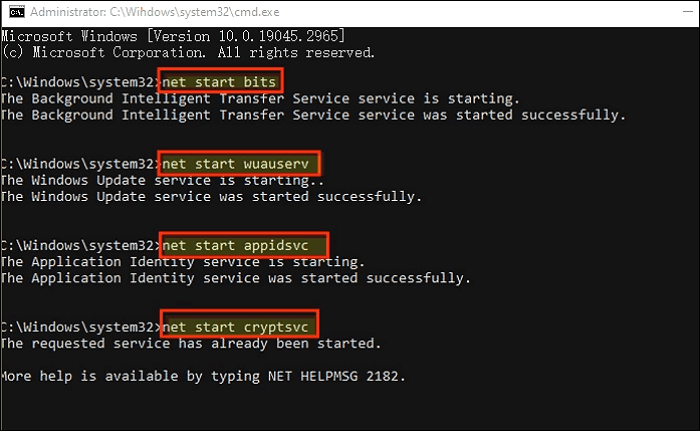
Task: Click the Microsoft Corporation copyright line
Action: pyautogui.click(x=188, y=52)
